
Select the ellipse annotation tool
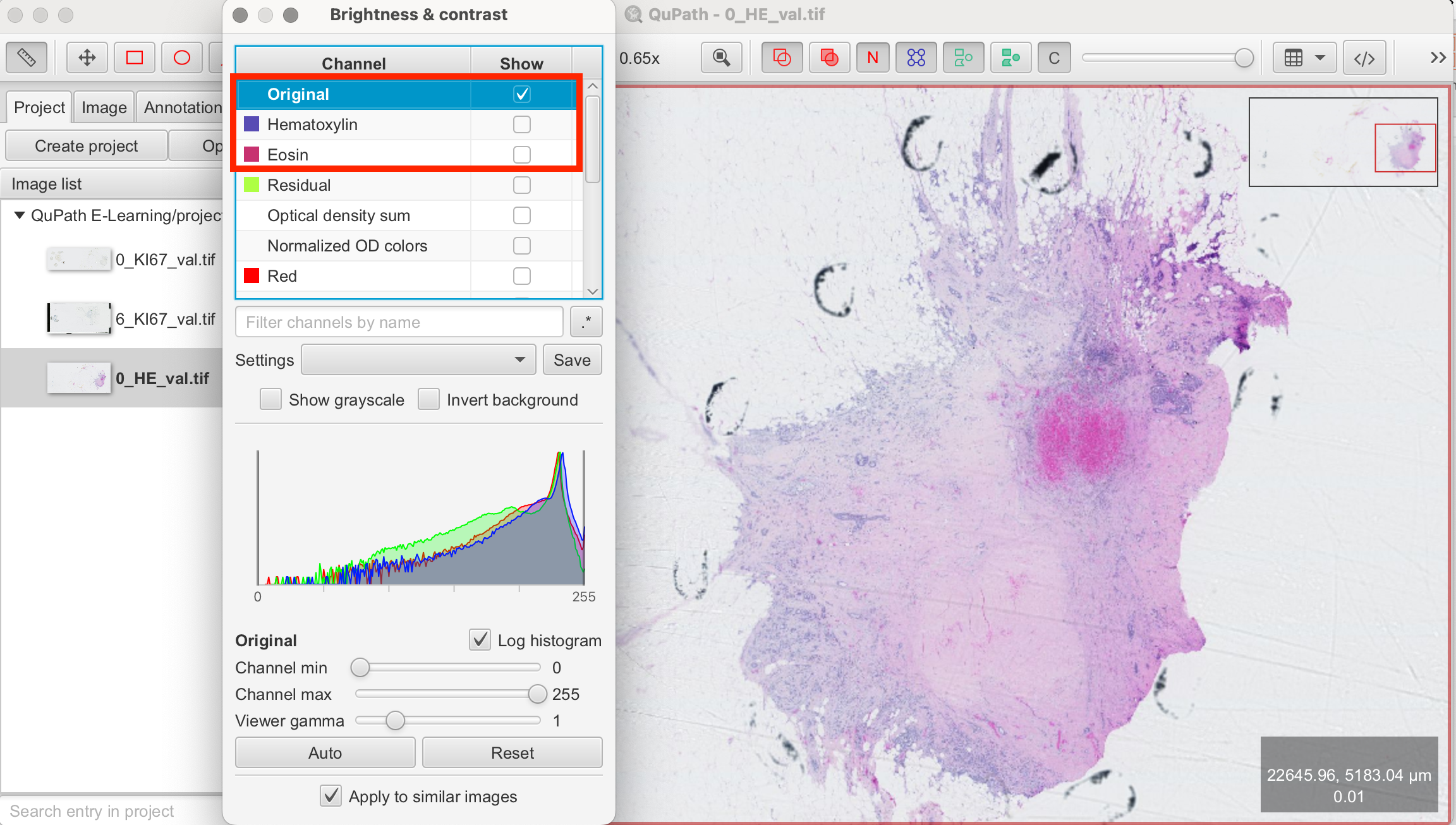pyautogui.click(x=182, y=58)
